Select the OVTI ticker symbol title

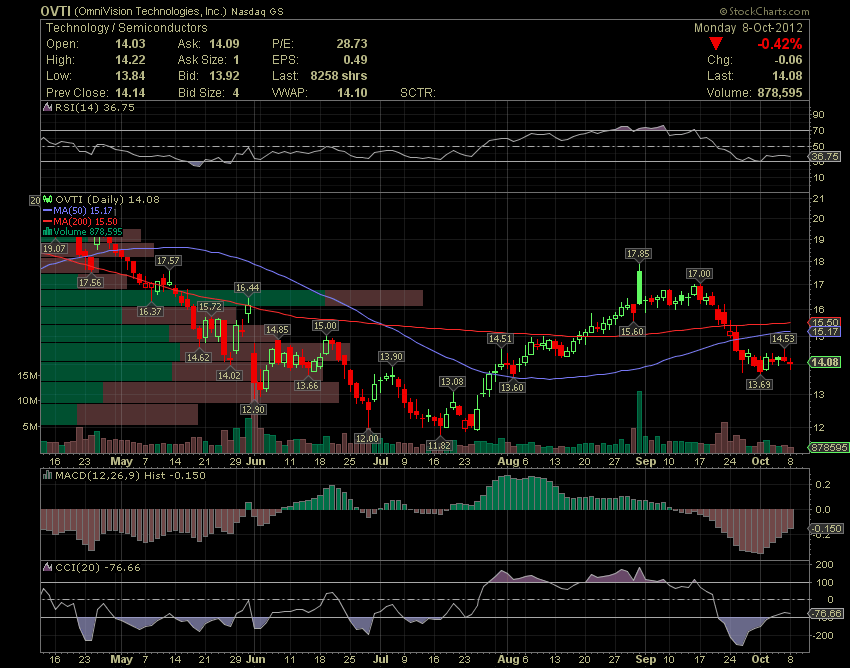click(x=55, y=11)
